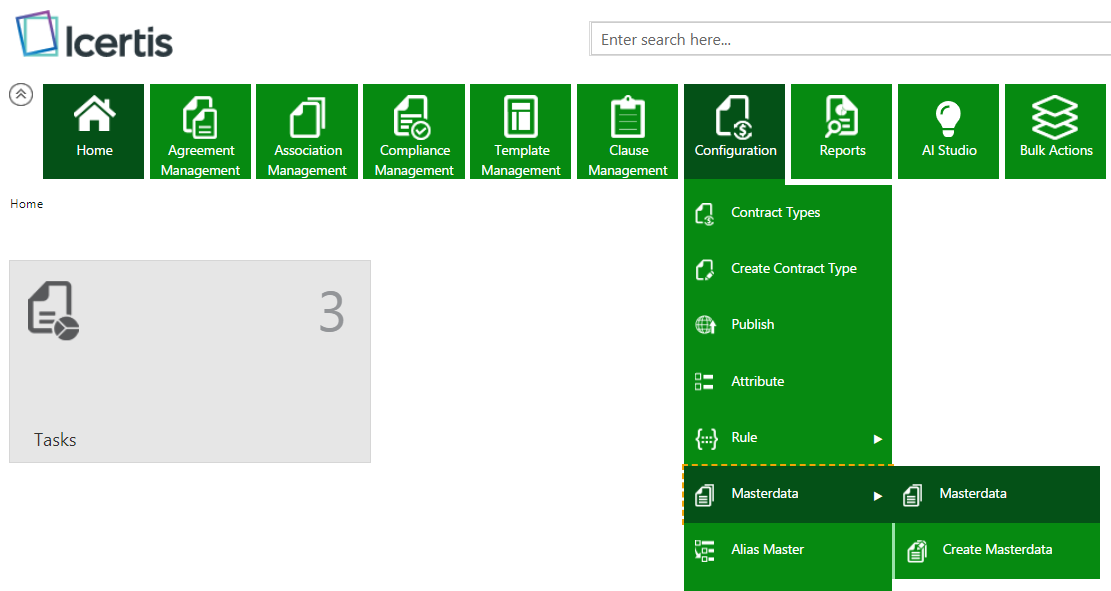Click the search input field

point(850,40)
